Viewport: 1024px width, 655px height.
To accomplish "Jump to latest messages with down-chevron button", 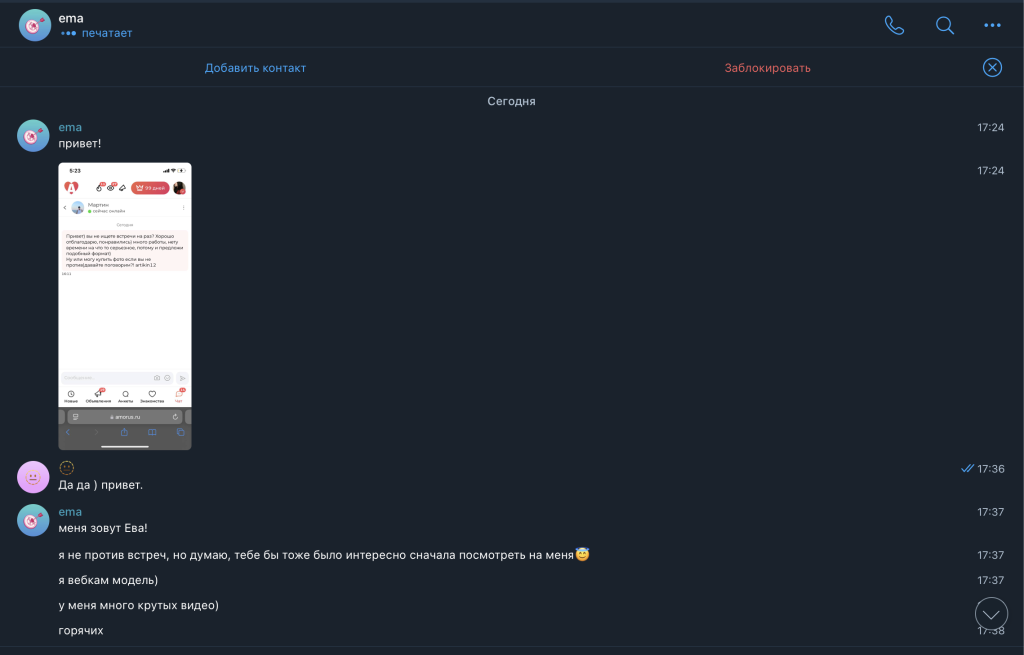I will [x=991, y=614].
